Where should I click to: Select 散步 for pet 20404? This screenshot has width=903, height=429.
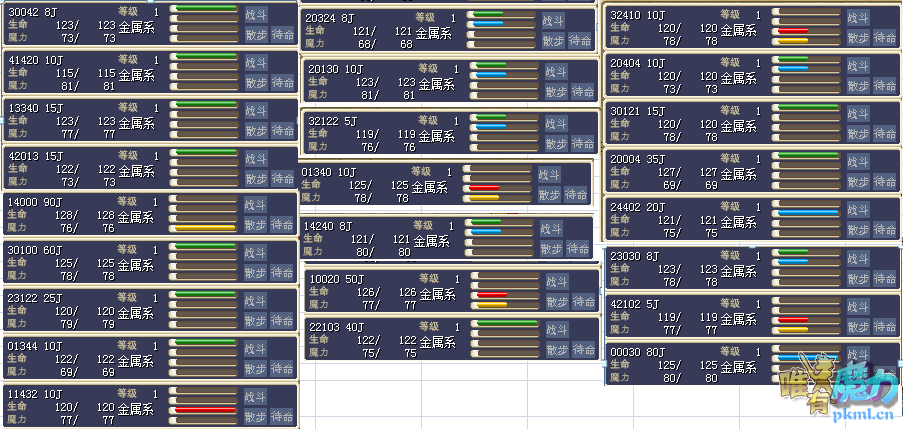coord(858,85)
